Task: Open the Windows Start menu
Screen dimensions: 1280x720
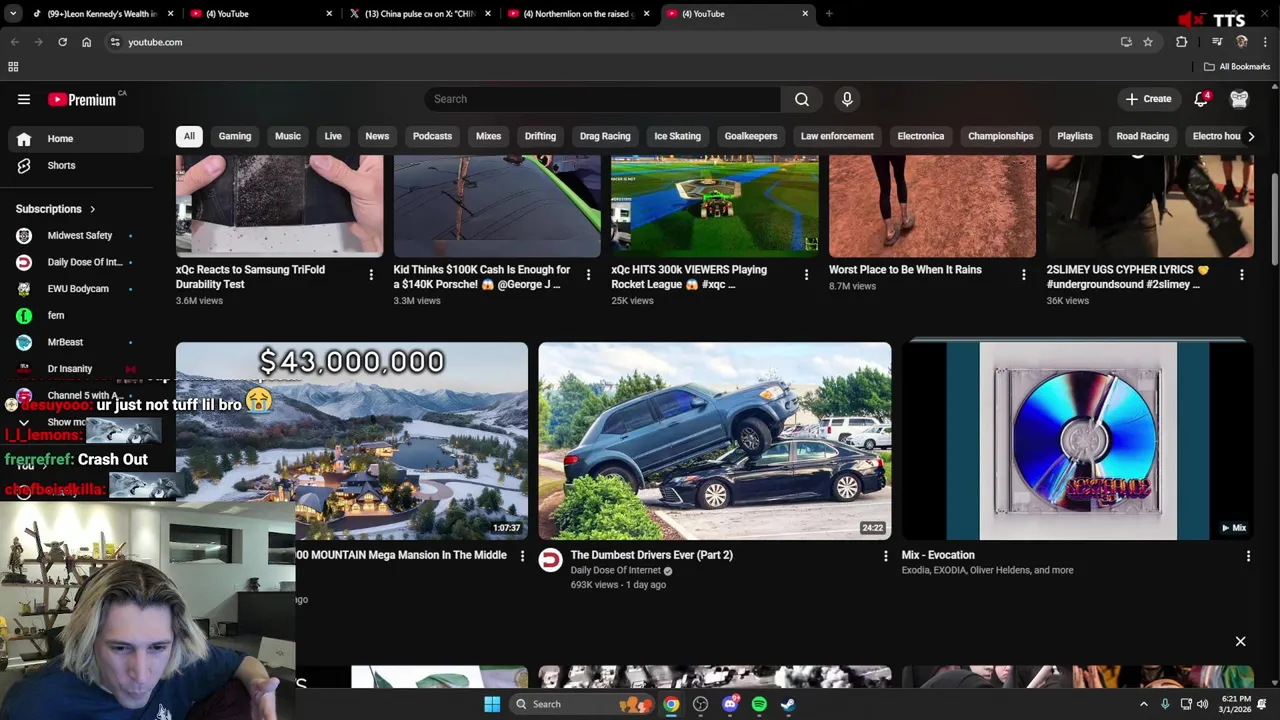Action: point(492,704)
